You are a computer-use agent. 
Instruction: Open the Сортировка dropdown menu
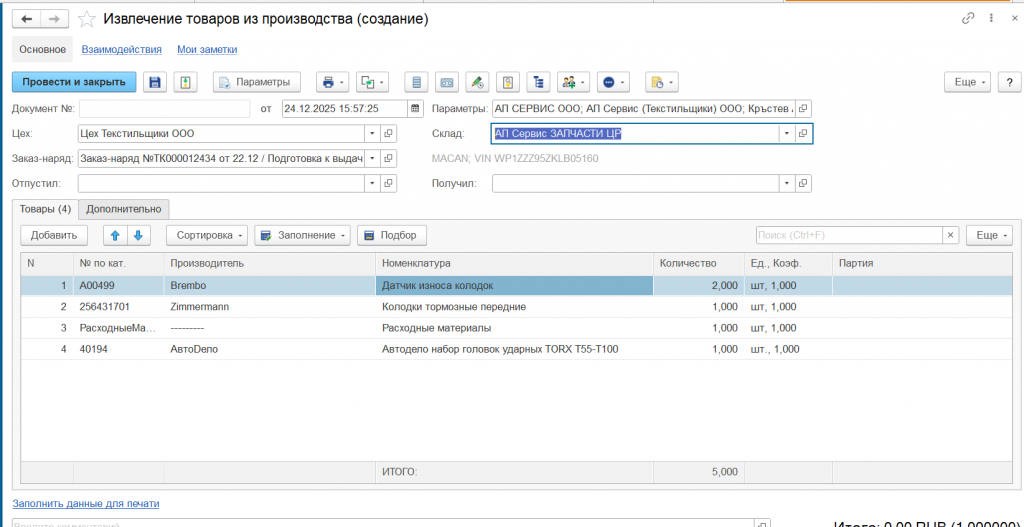click(x=207, y=235)
